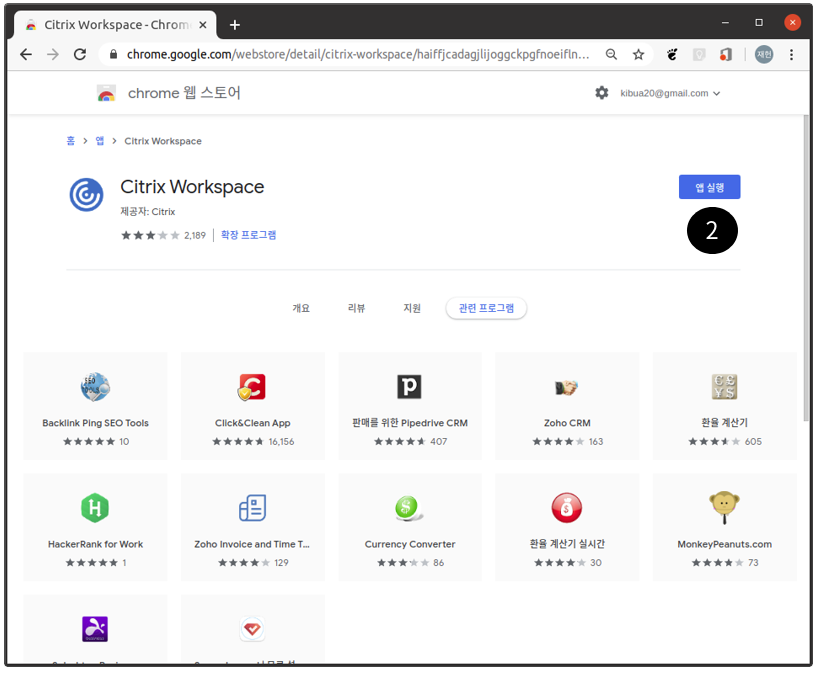Open the 환율 계산기 실시간 red icon
The width and height of the screenshot is (819, 673).
tap(567, 508)
